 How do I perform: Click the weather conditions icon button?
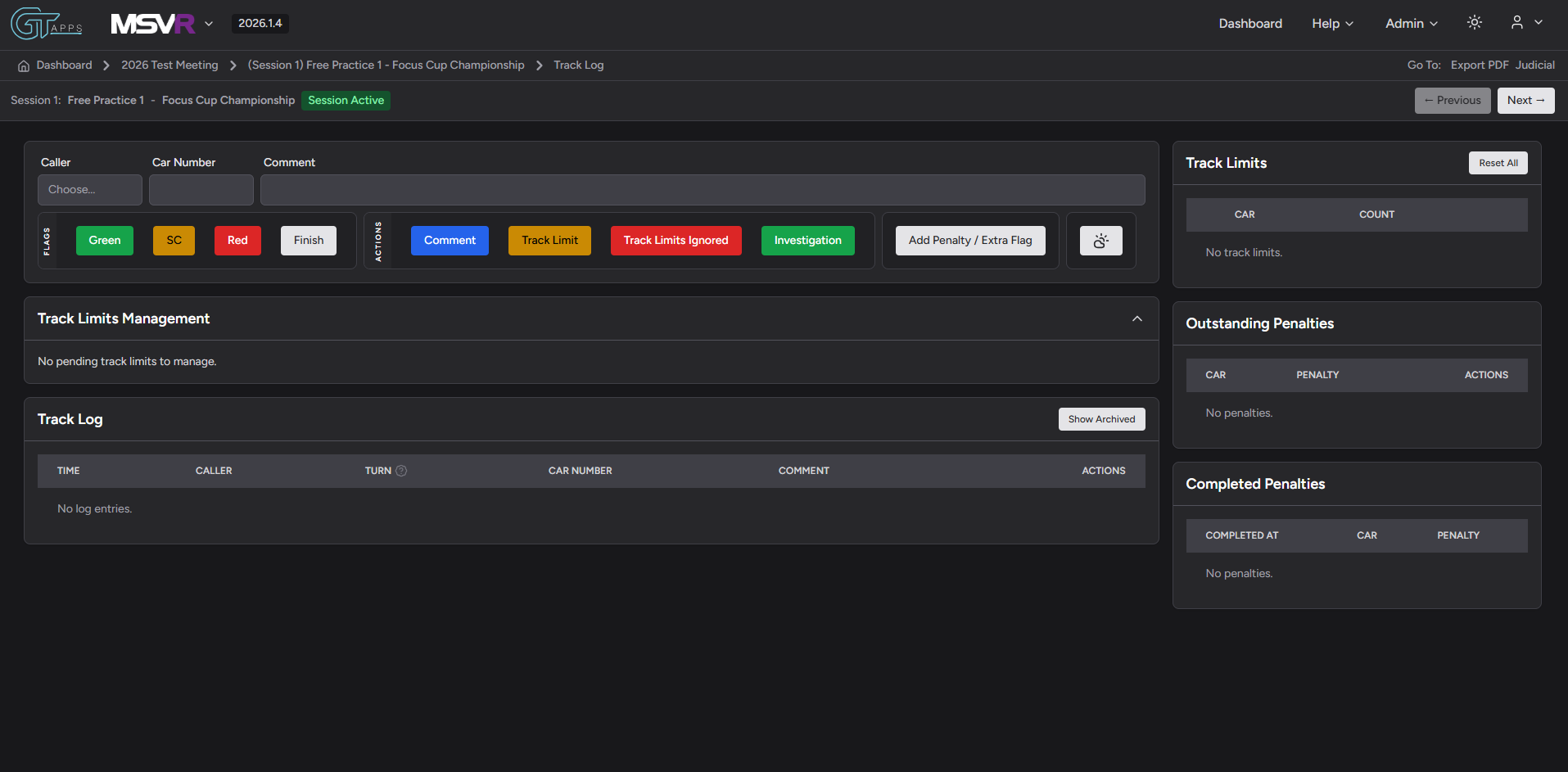1100,241
